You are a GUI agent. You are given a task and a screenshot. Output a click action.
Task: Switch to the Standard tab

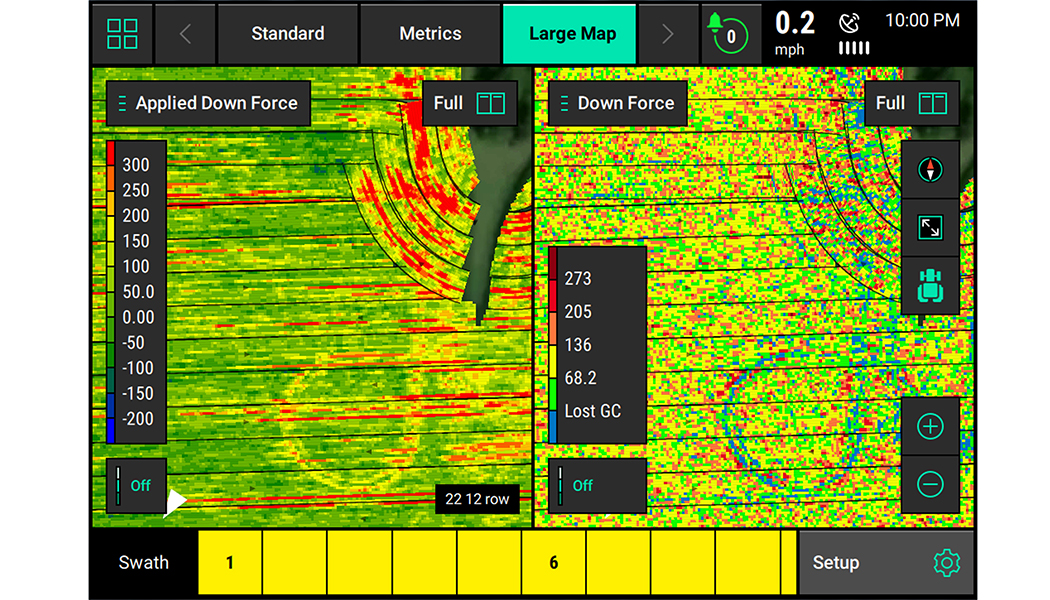[288, 33]
